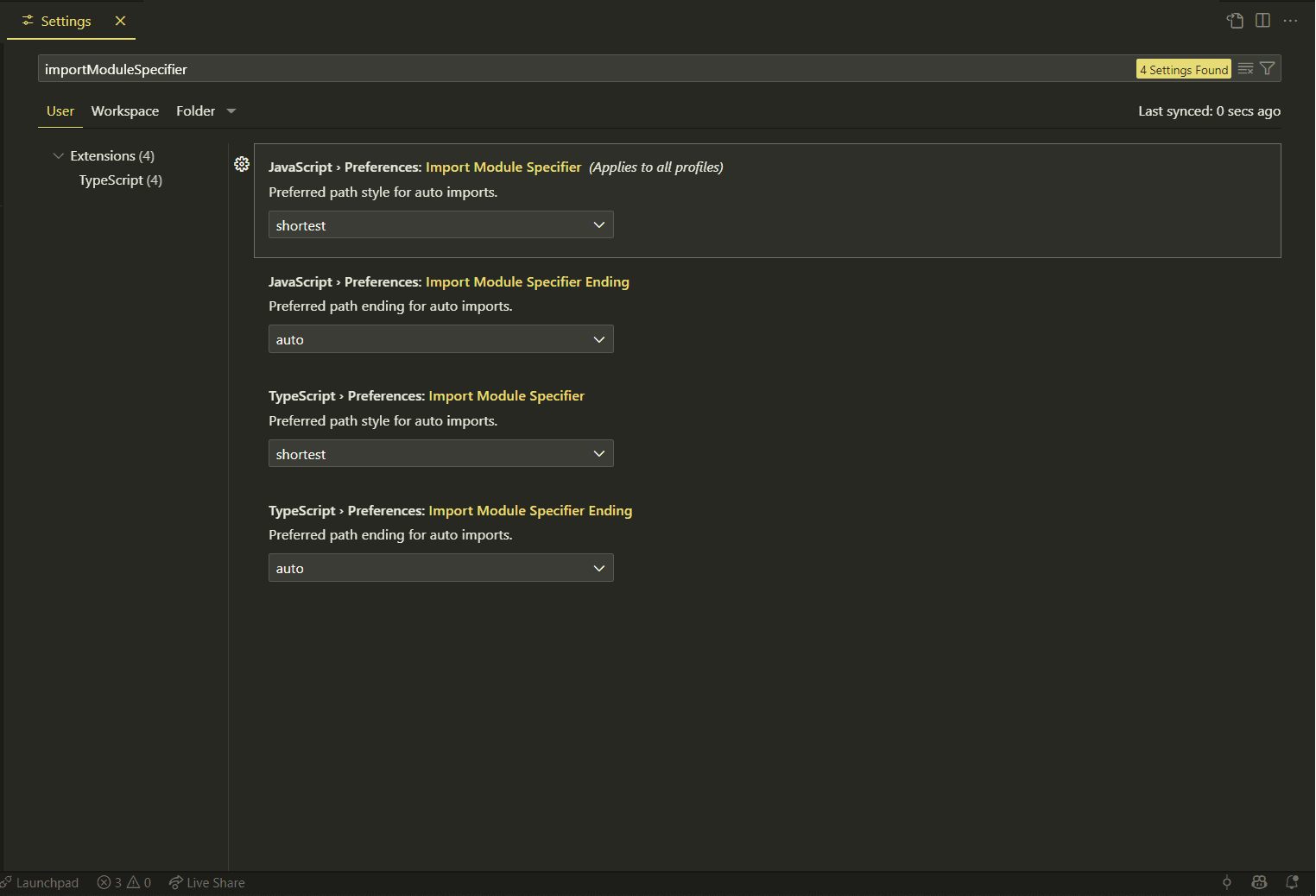Screen dimensions: 1316x896
Task: Collapse the Extensions (4) tree node
Action: pos(104,155)
